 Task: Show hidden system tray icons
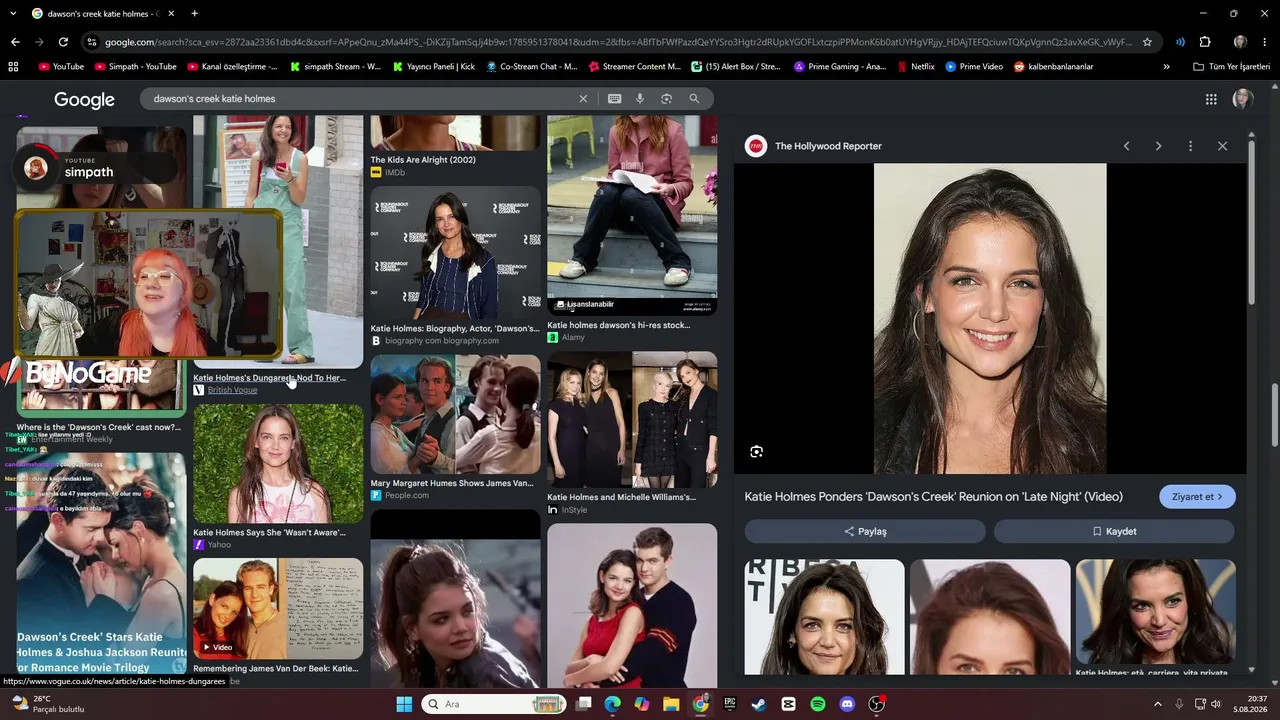(1157, 704)
